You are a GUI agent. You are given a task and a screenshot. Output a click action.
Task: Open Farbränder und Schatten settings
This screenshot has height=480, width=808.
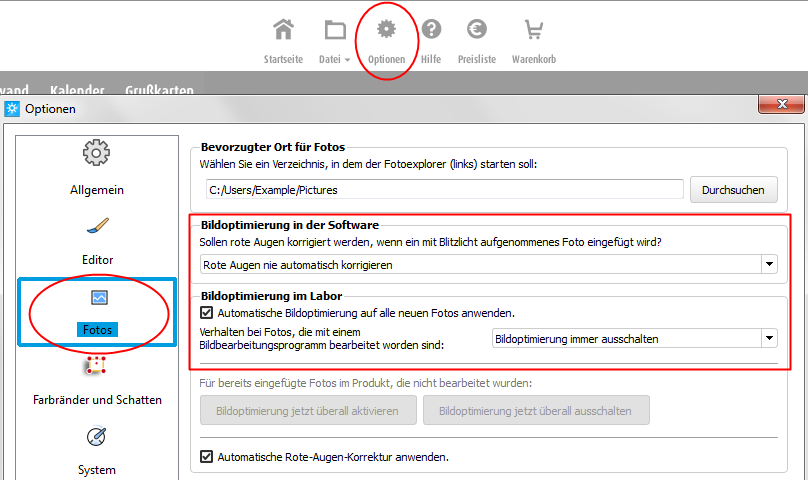point(97,381)
